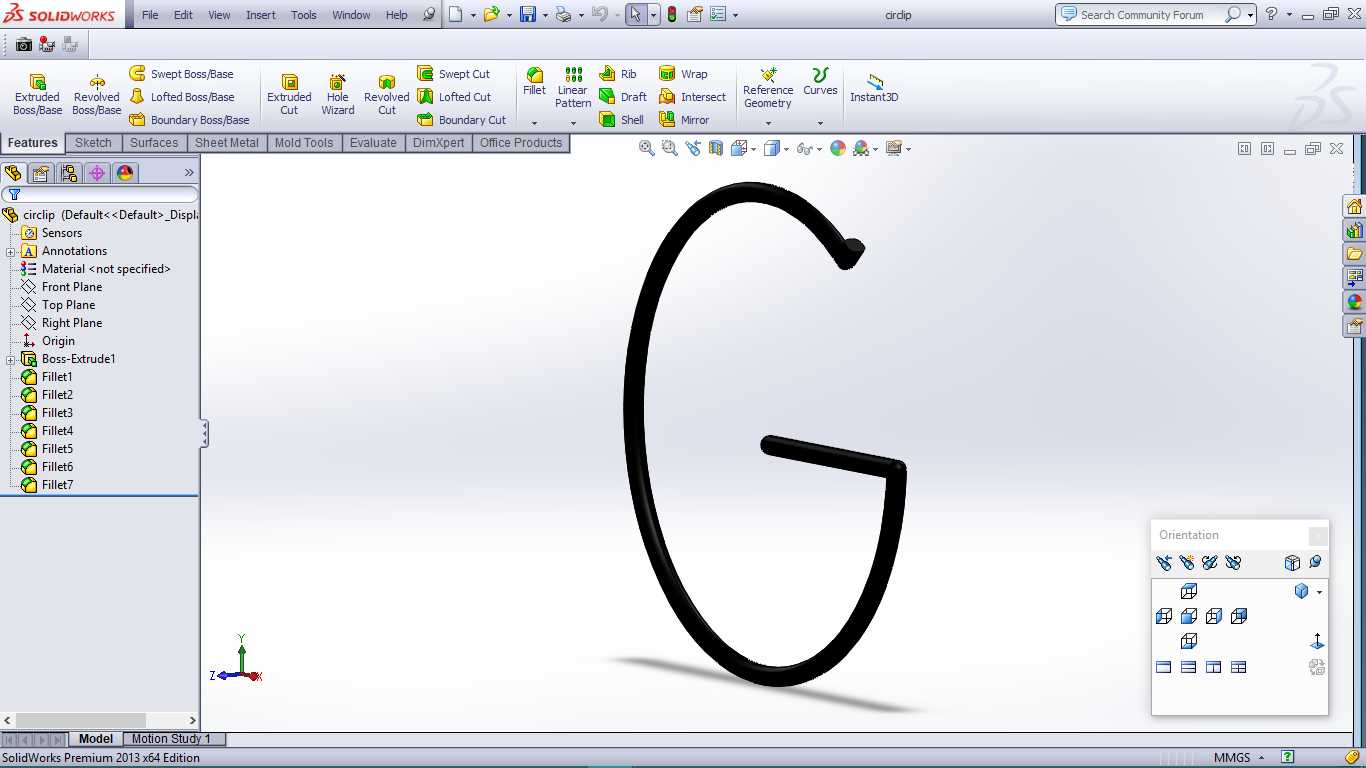
Task: Open the Hole Wizard
Action: point(338,95)
